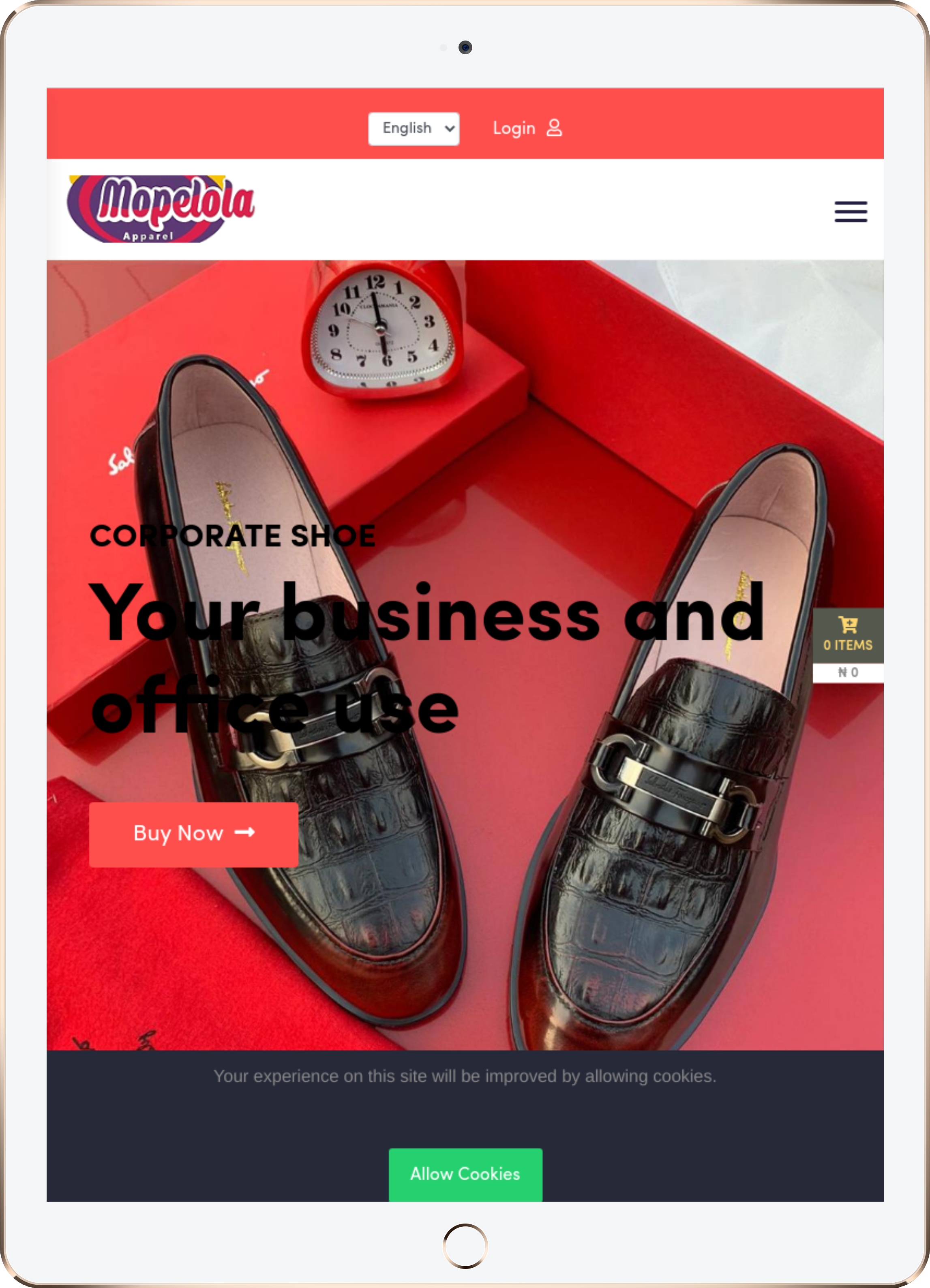The height and width of the screenshot is (1288, 930).
Task: Click the tablet's front camera lens
Action: [x=465, y=47]
